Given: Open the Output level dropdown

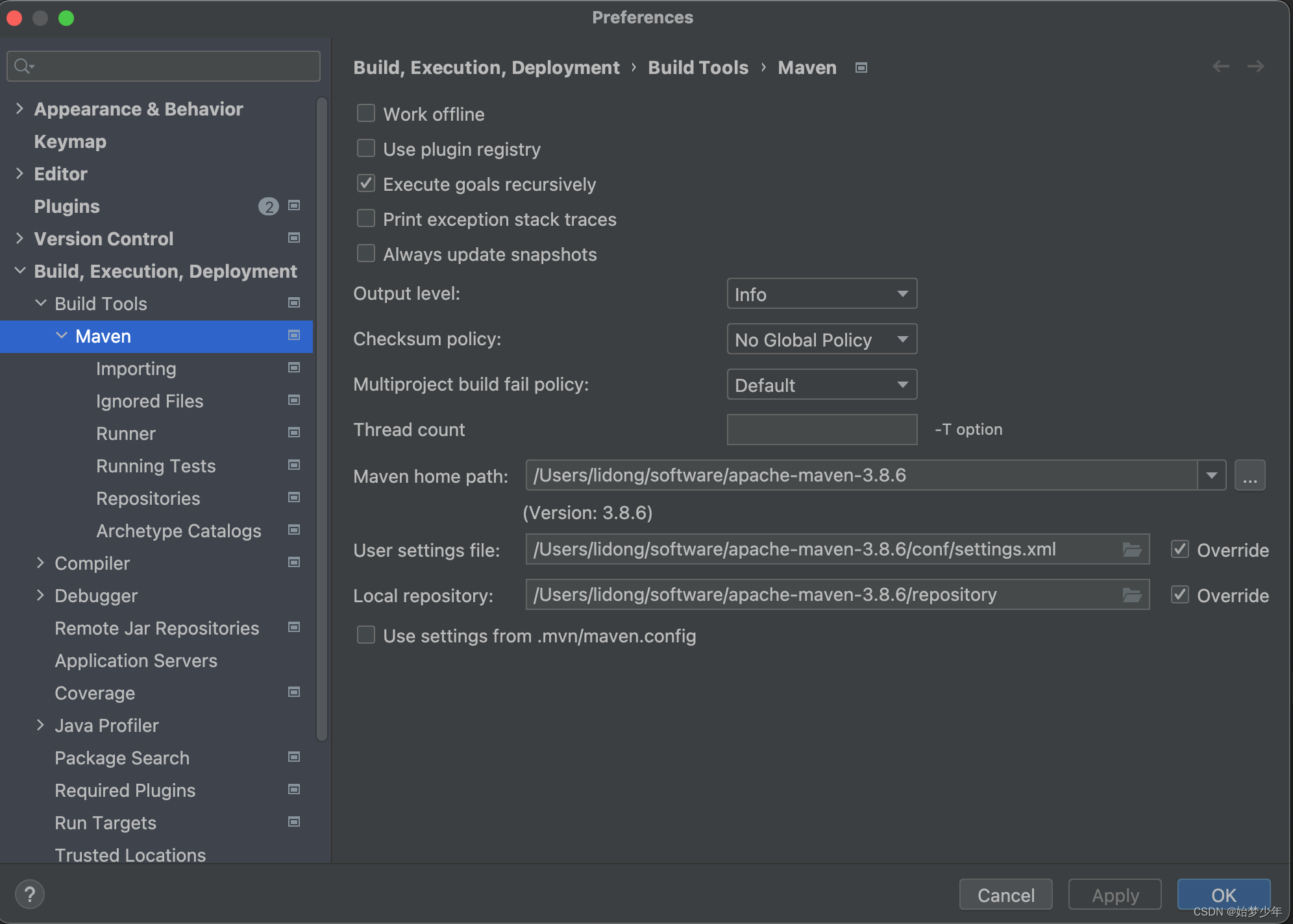Looking at the screenshot, I should click(x=822, y=294).
